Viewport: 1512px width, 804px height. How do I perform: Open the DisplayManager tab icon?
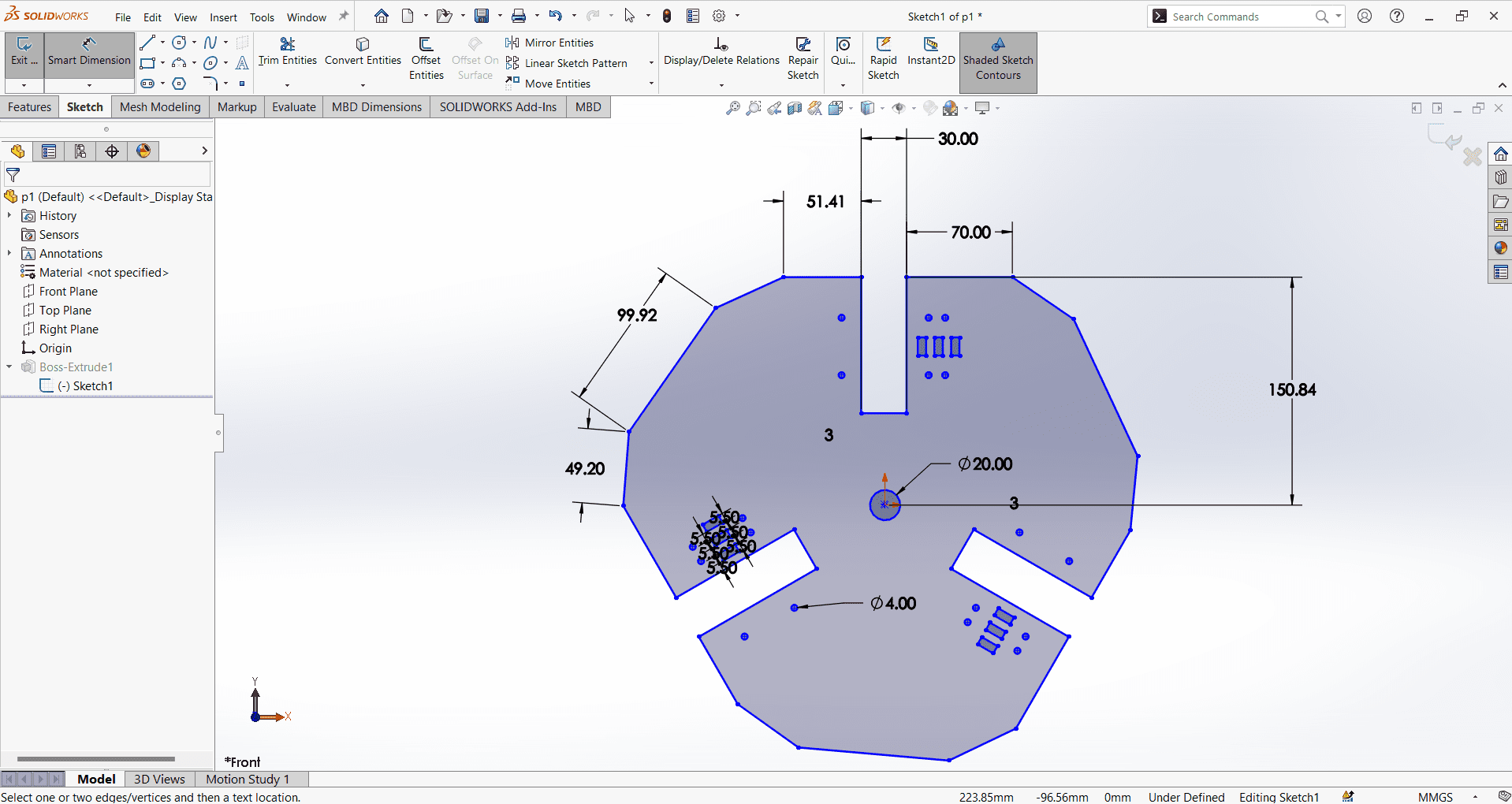tap(143, 151)
